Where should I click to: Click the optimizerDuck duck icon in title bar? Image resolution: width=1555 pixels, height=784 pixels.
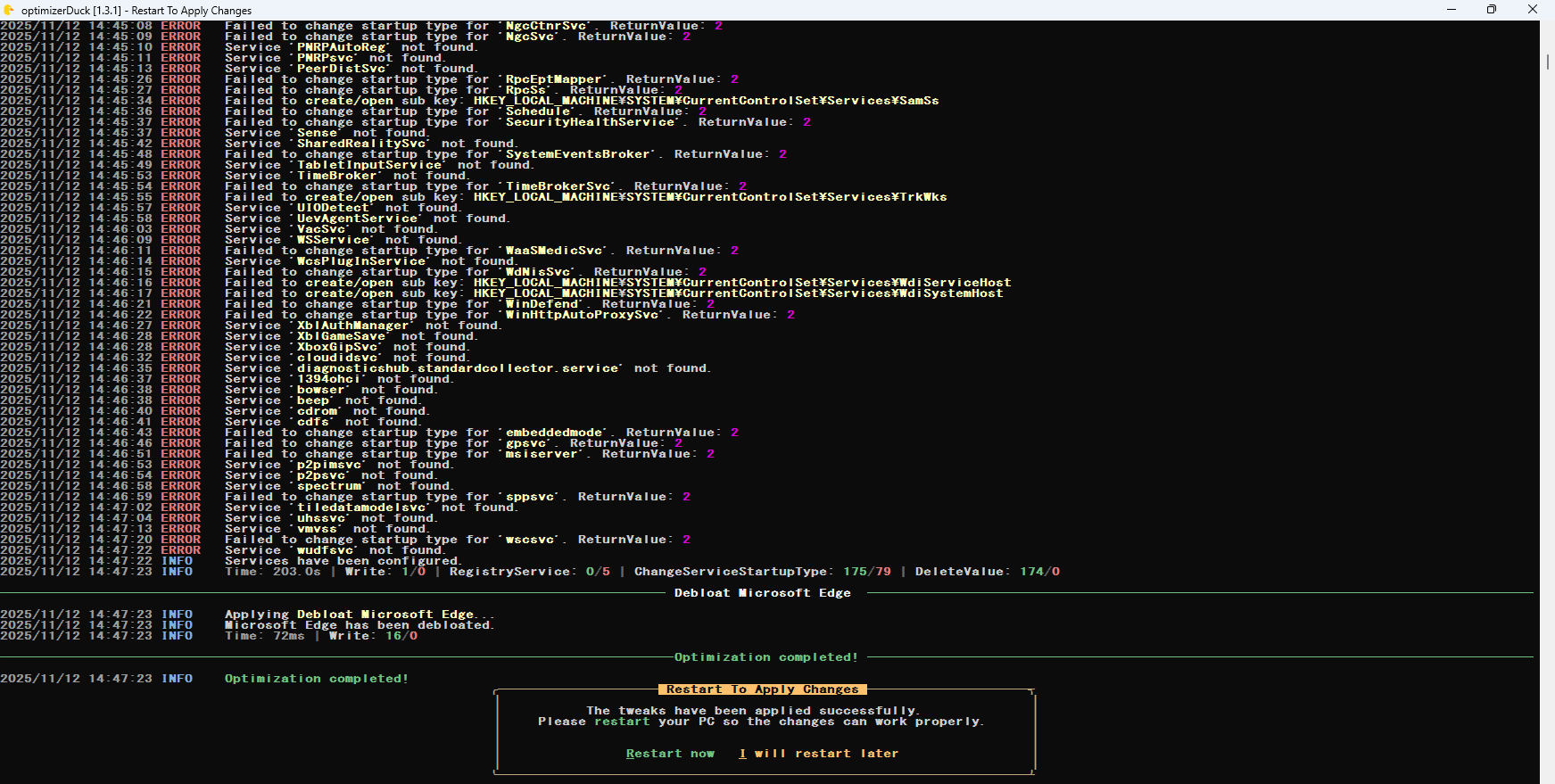pos(10,10)
